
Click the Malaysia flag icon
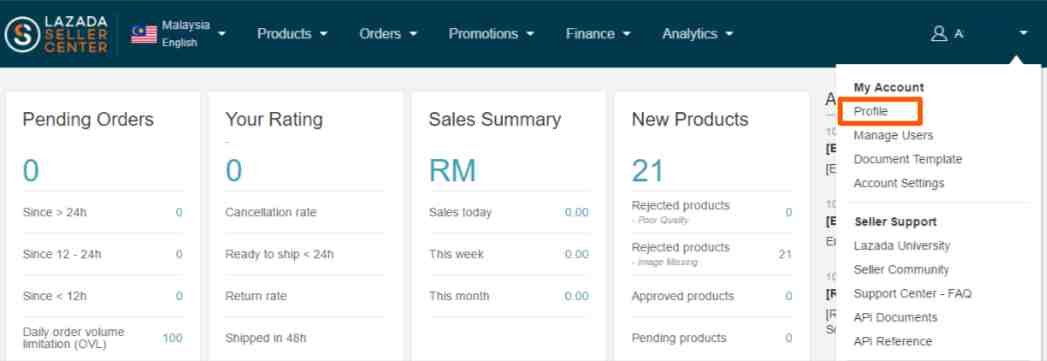point(144,34)
